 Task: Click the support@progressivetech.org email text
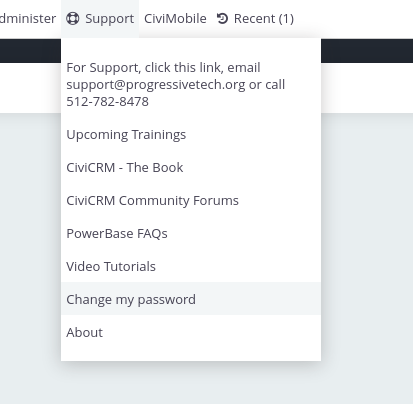pyautogui.click(x=156, y=85)
